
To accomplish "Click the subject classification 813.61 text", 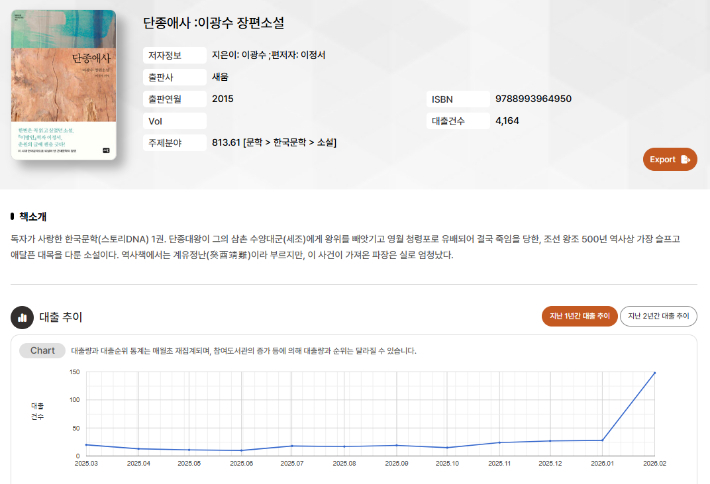I will pyautogui.click(x=274, y=143).
